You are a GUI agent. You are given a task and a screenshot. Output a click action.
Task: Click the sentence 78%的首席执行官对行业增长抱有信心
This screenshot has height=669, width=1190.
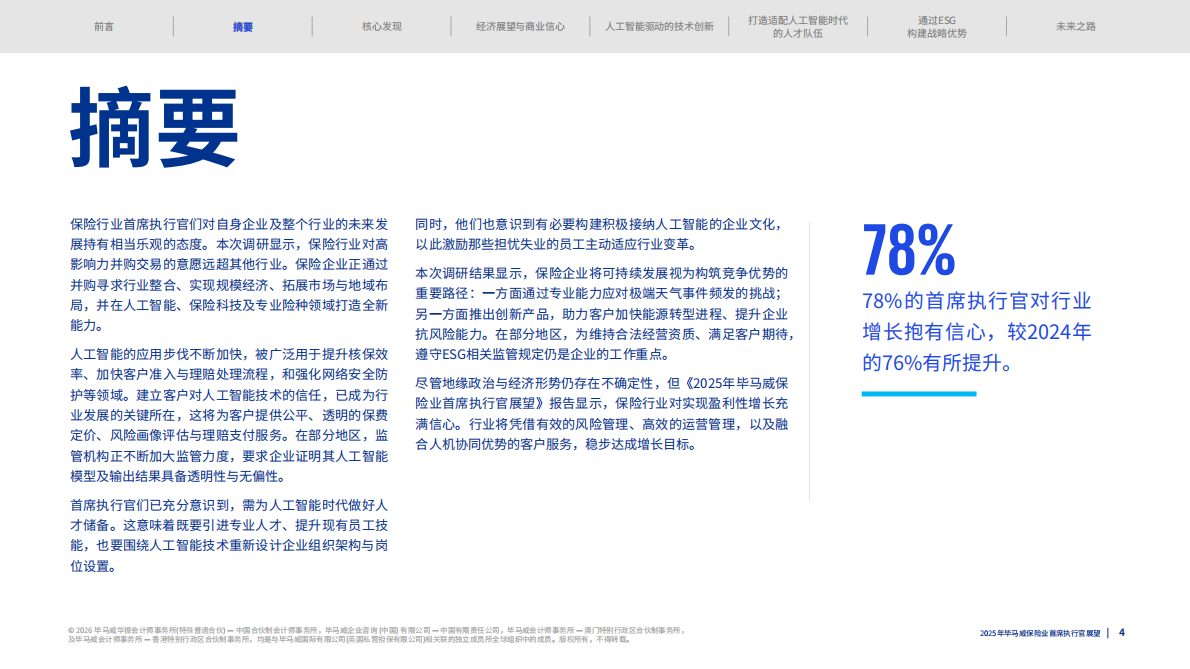977,332
